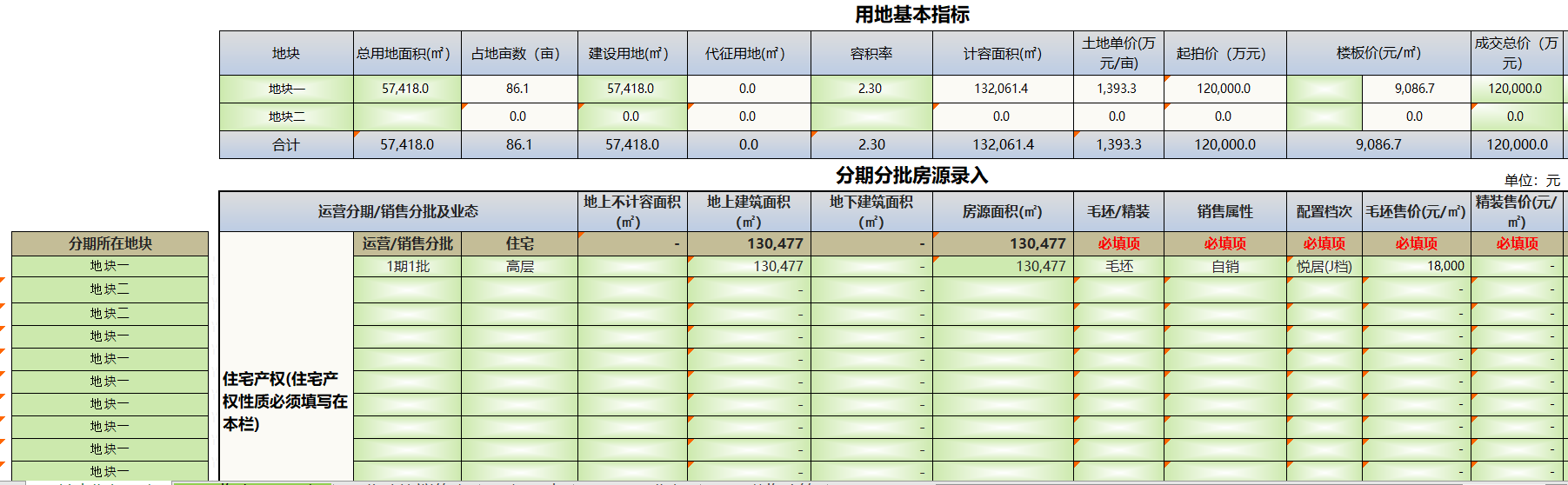Select the 毛坯售价 value 18,000
The image size is (1568, 485).
[x=1416, y=267]
